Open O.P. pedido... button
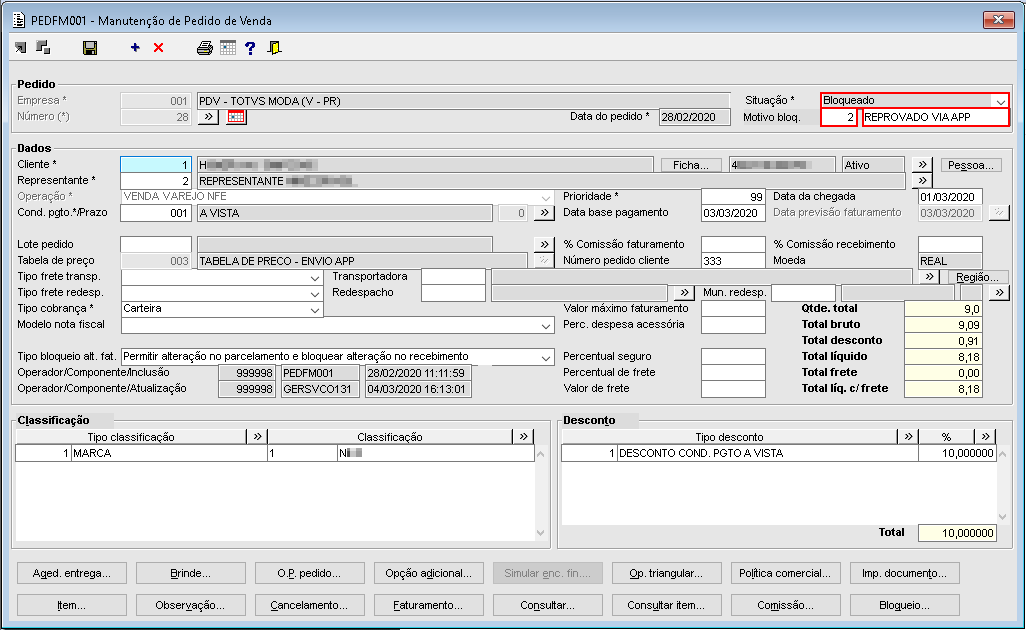This screenshot has width=1026, height=630. pos(310,573)
